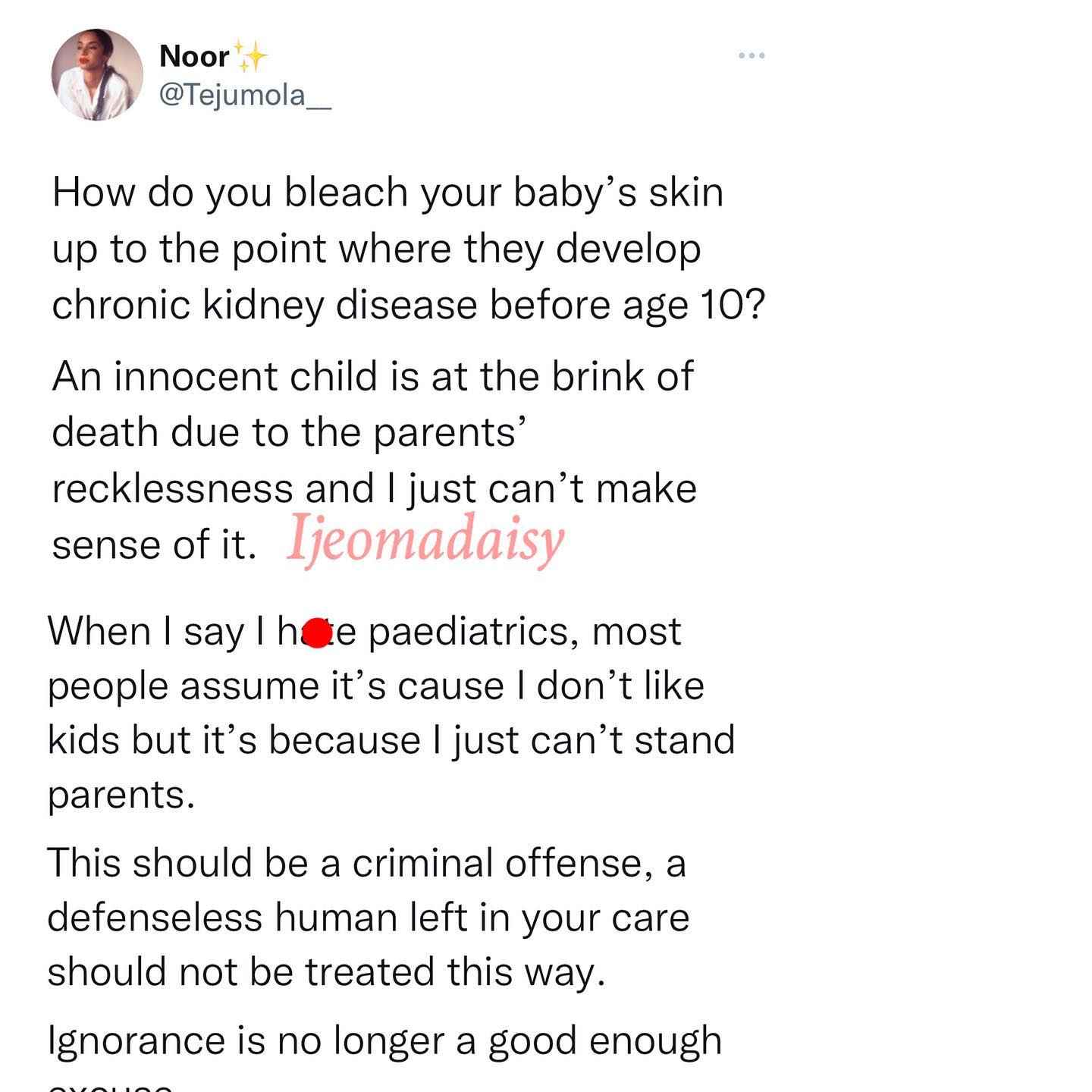Click the line 'should not be treated this way.'

click(x=327, y=972)
